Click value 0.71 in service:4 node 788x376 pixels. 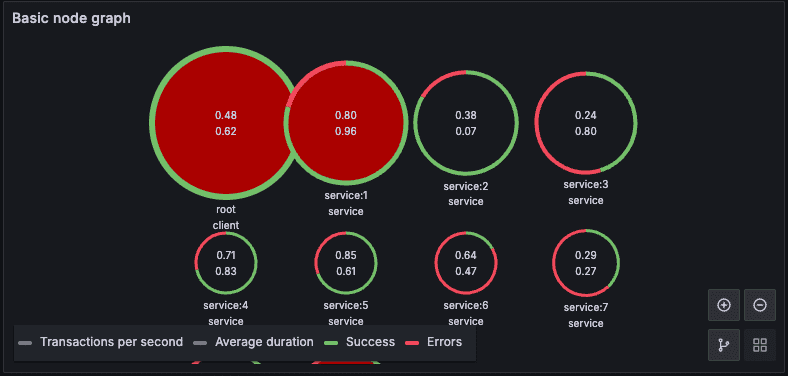tap(226, 255)
